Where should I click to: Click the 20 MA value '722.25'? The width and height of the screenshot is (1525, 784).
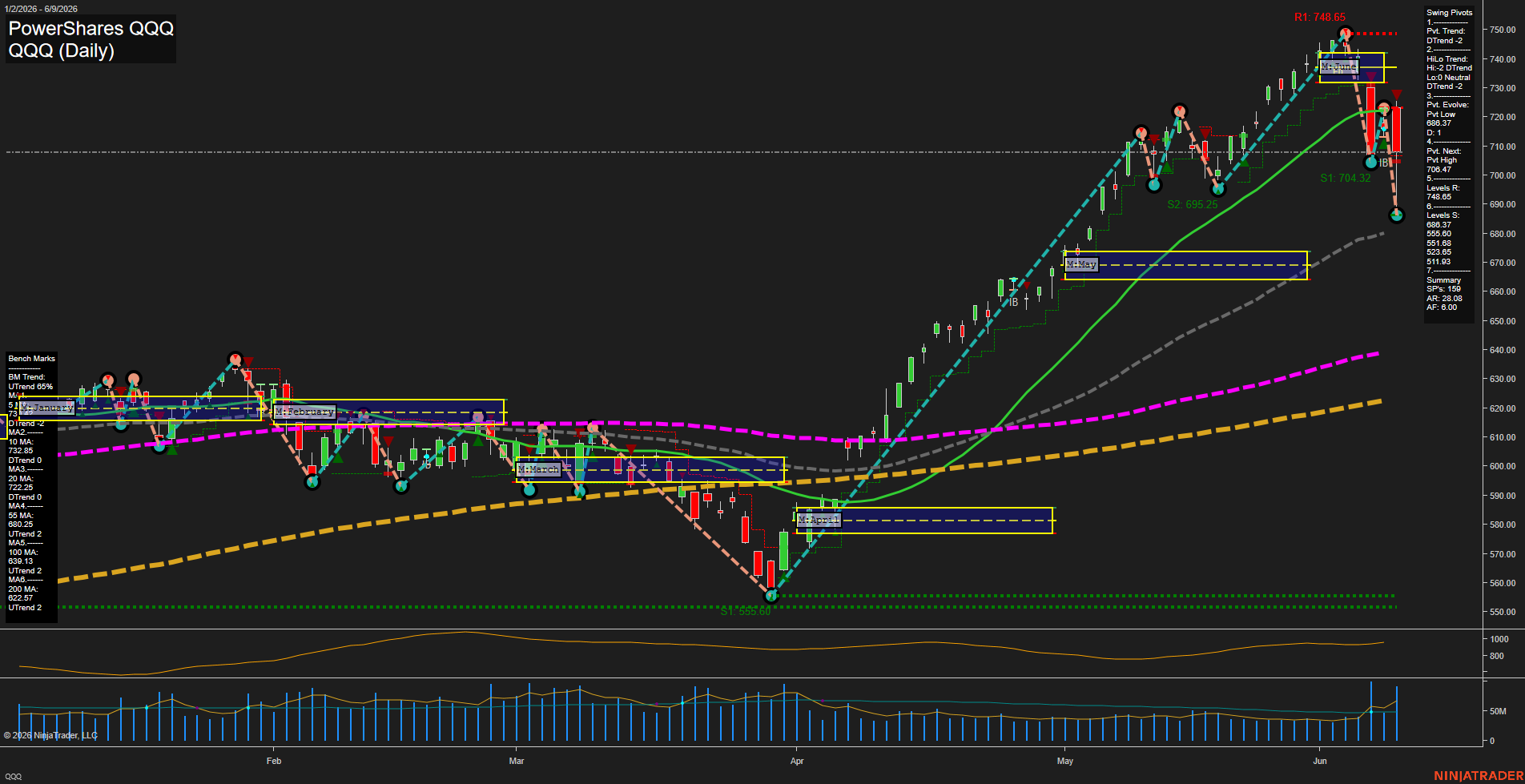pyautogui.click(x=21, y=488)
